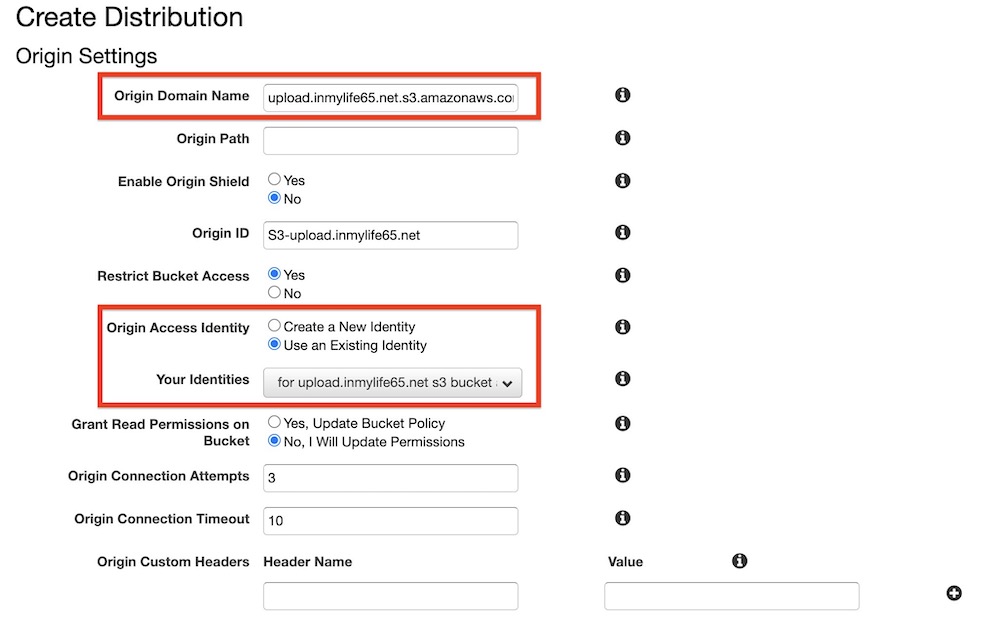Add another custom header with plus icon

tap(954, 593)
